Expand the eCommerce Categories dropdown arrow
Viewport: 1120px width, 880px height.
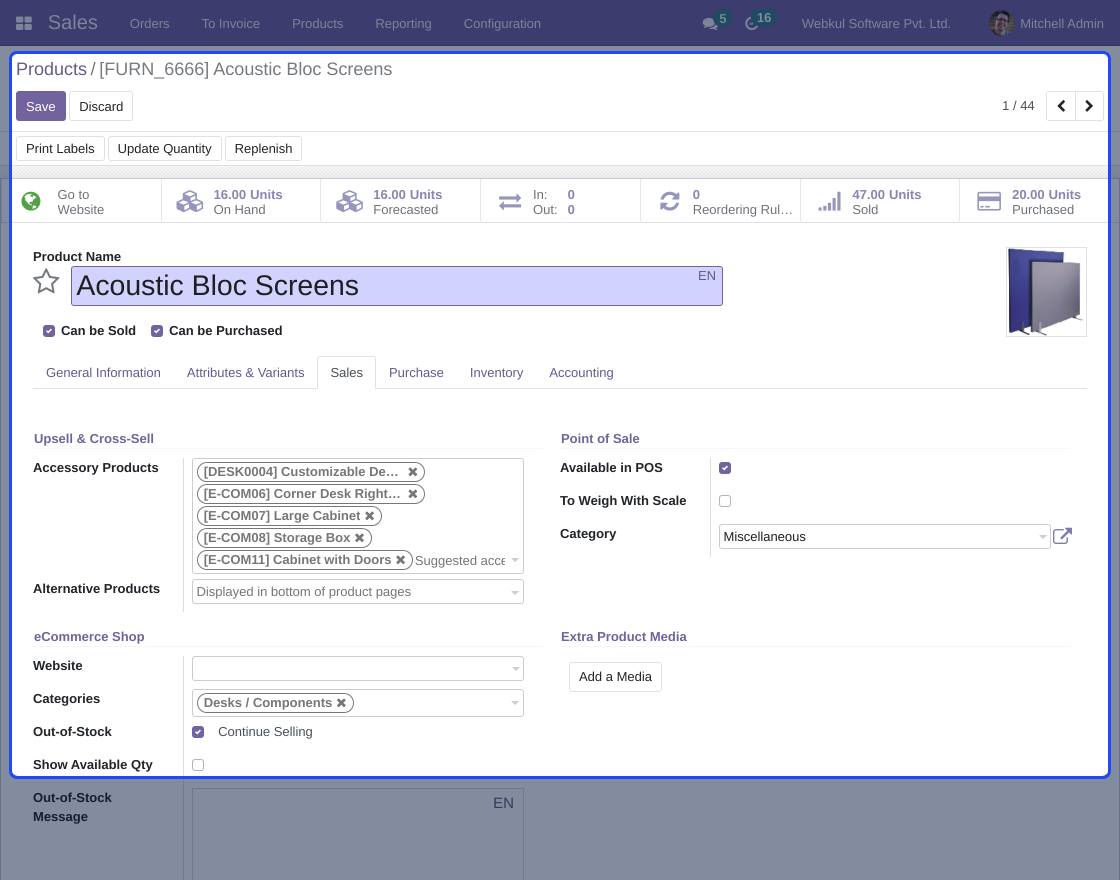[515, 703]
